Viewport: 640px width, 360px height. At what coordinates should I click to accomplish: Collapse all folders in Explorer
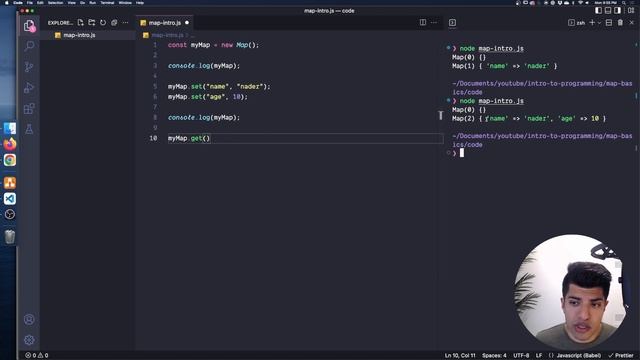click(x=114, y=22)
